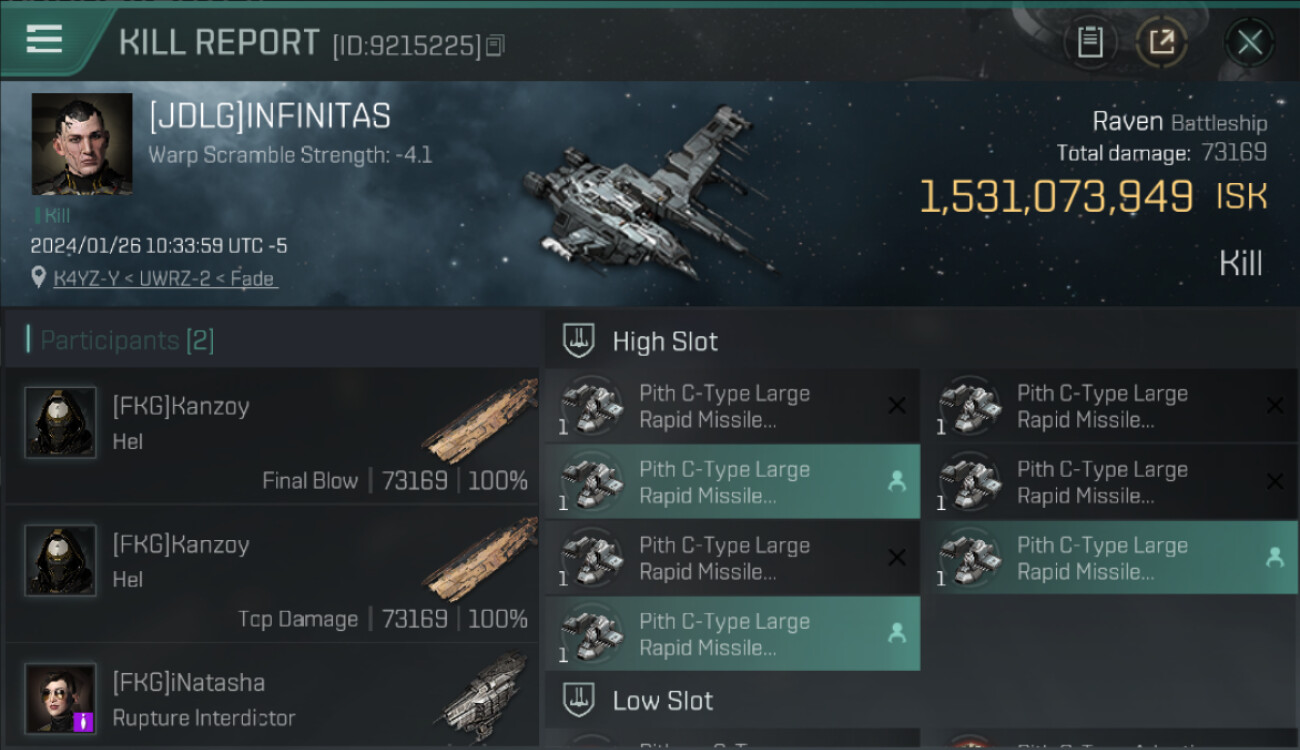Viewport: 1300px width, 750px height.
Task: Click iNatasha's pilot portrait
Action: (61, 698)
